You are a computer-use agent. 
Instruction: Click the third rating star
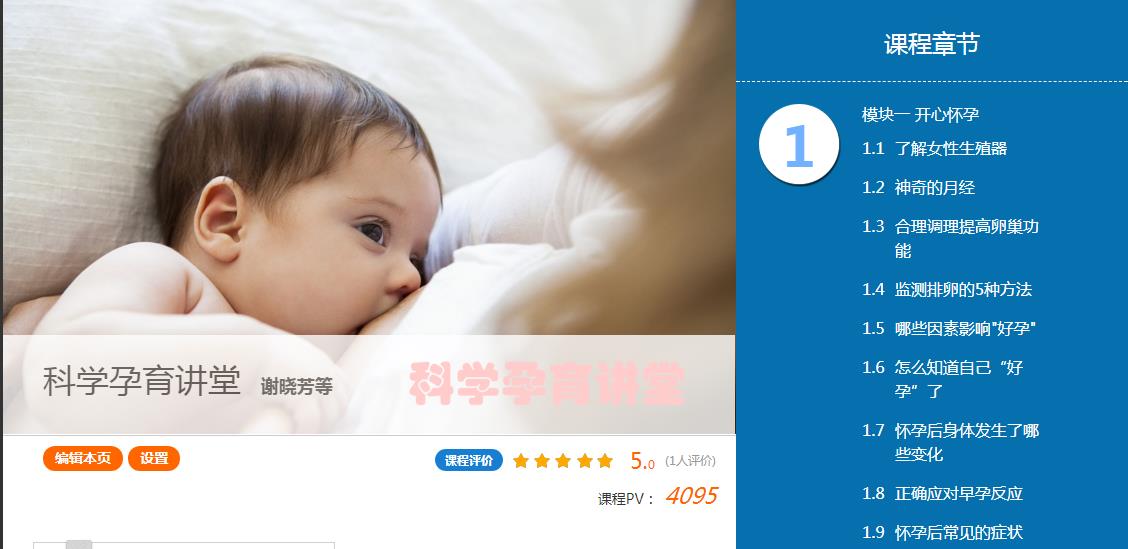pyautogui.click(x=563, y=460)
